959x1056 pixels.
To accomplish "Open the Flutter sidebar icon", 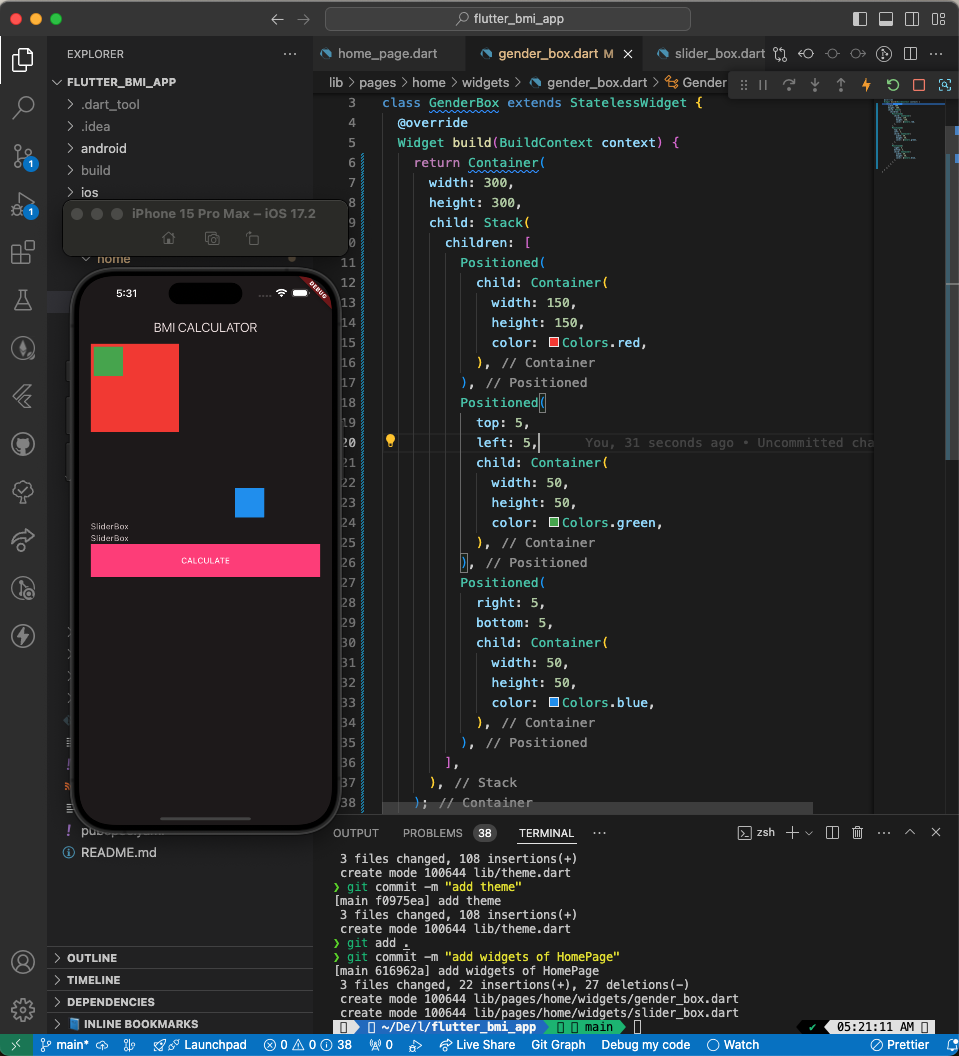I will click(x=23, y=396).
